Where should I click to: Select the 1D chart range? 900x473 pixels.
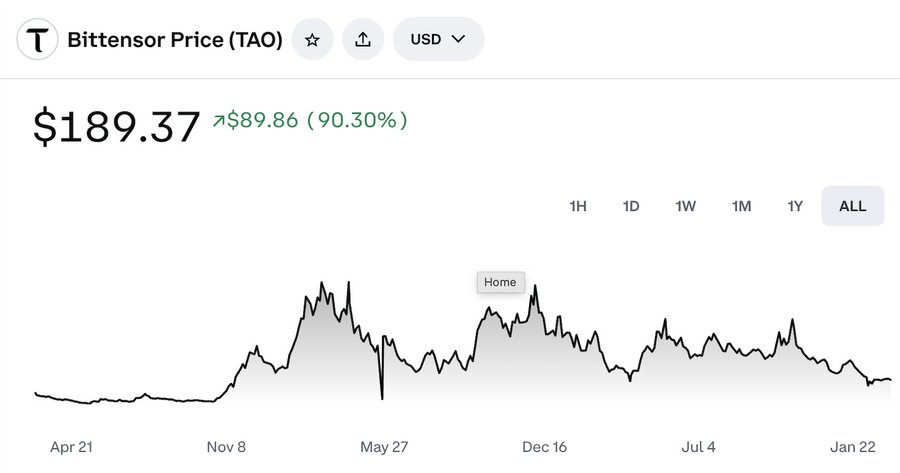[631, 206]
